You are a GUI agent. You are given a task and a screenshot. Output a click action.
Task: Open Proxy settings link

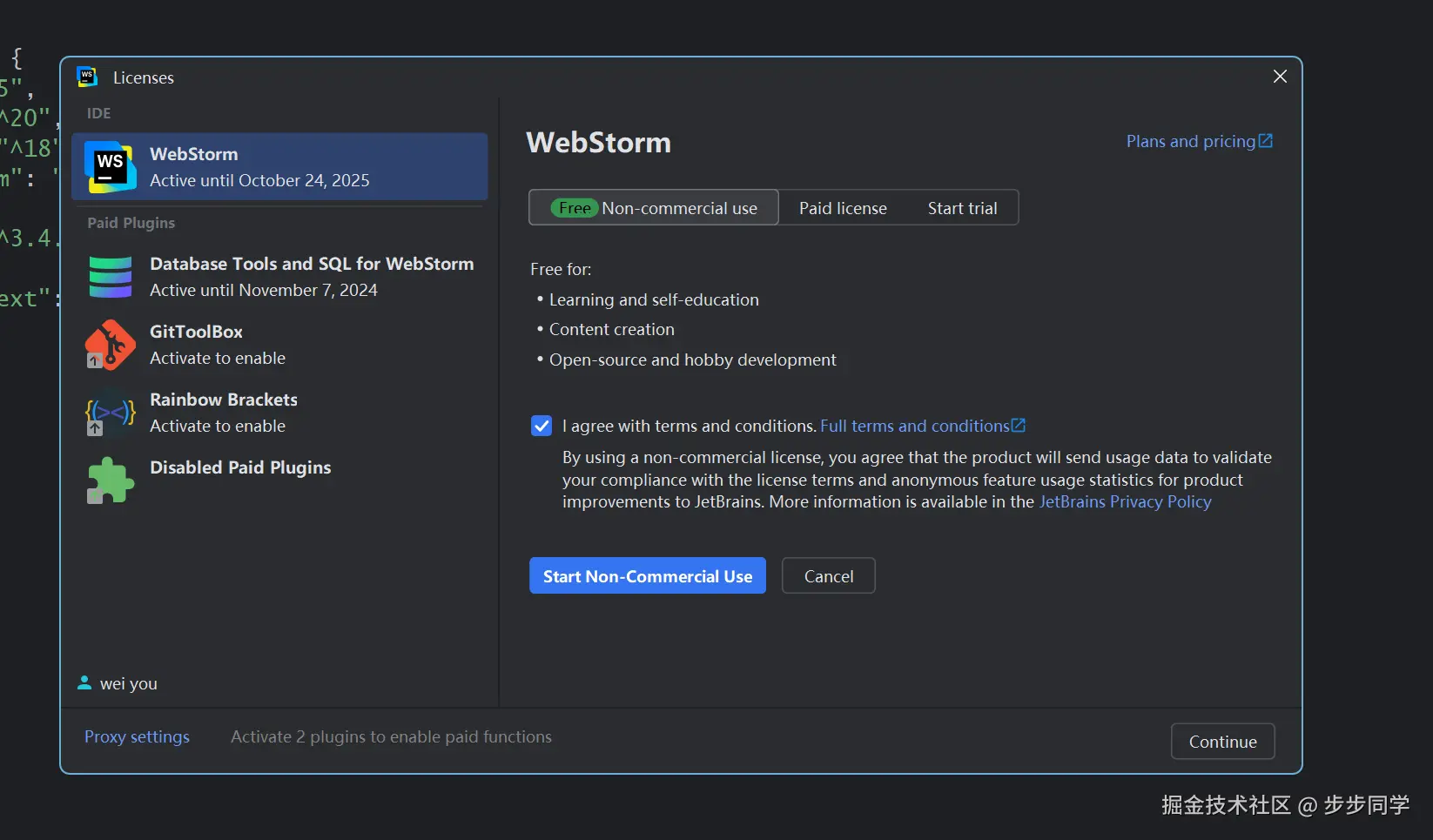(x=137, y=736)
